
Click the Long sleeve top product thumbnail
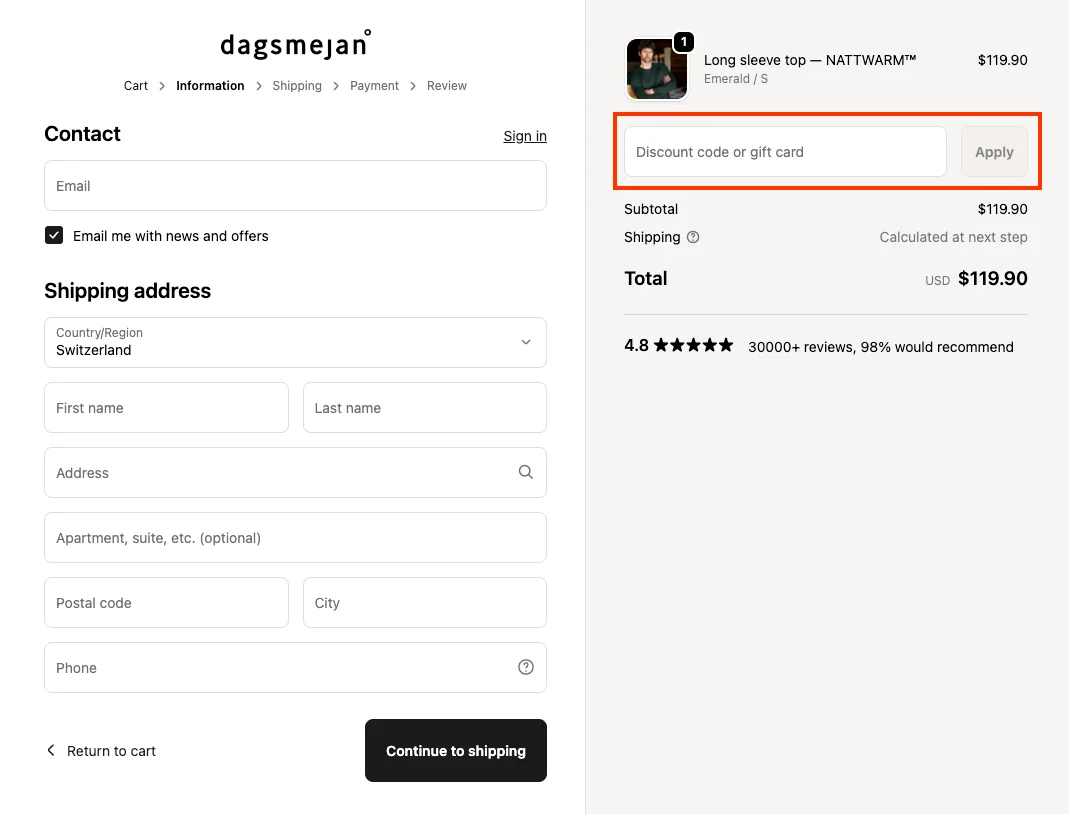pos(656,69)
